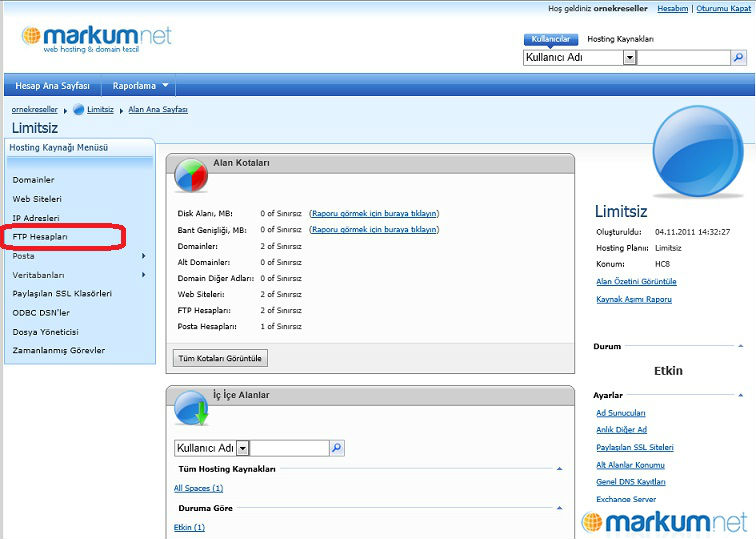
Task: Open IP Adresleri in sidebar
Action: [x=36, y=218]
